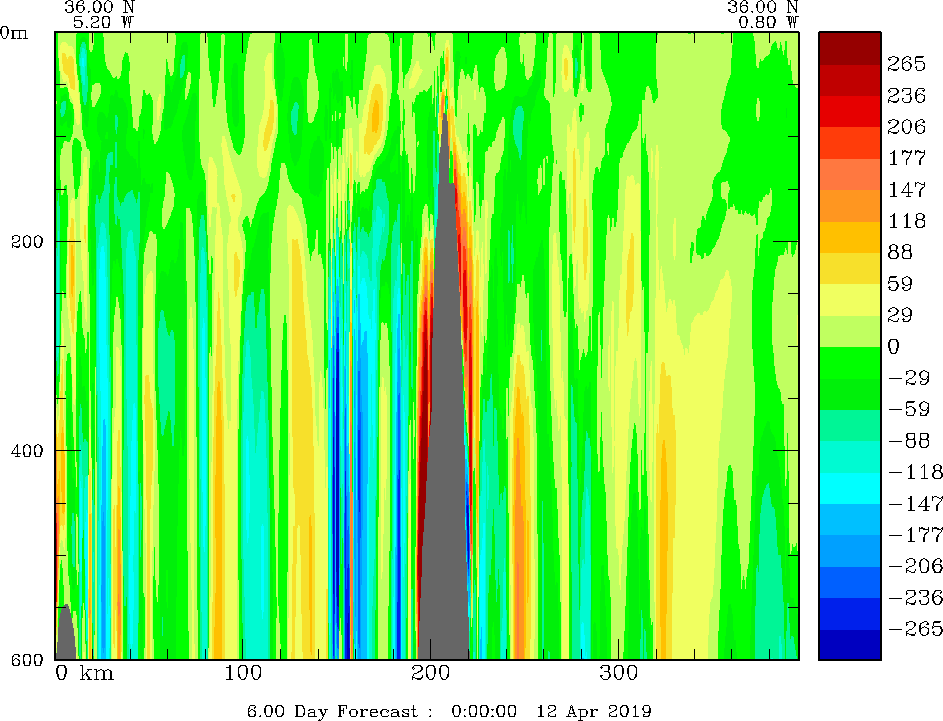Viewport: 943px width, 721px height.
Task: Click the '6.00 Day Forecast' caption
Action: 333,711
